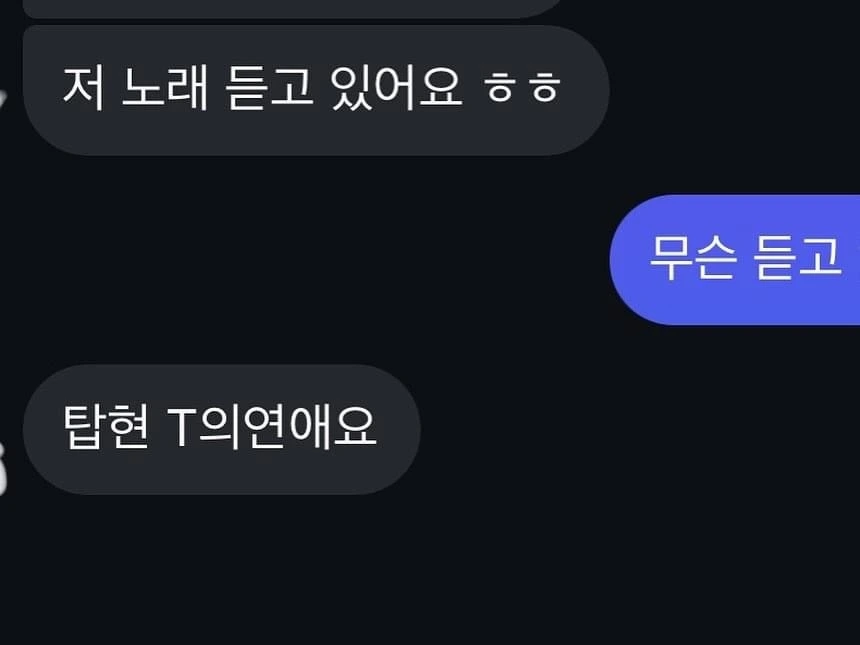
Task: Click the empty area right of the 탑현 bubble
Action: [636, 429]
